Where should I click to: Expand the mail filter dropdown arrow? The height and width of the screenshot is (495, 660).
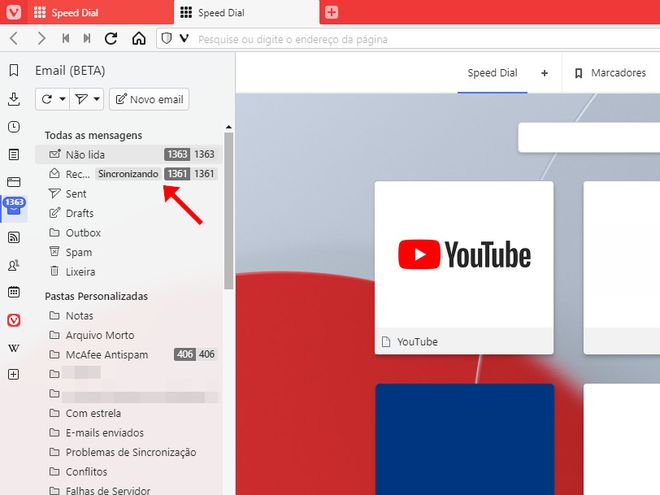97,99
